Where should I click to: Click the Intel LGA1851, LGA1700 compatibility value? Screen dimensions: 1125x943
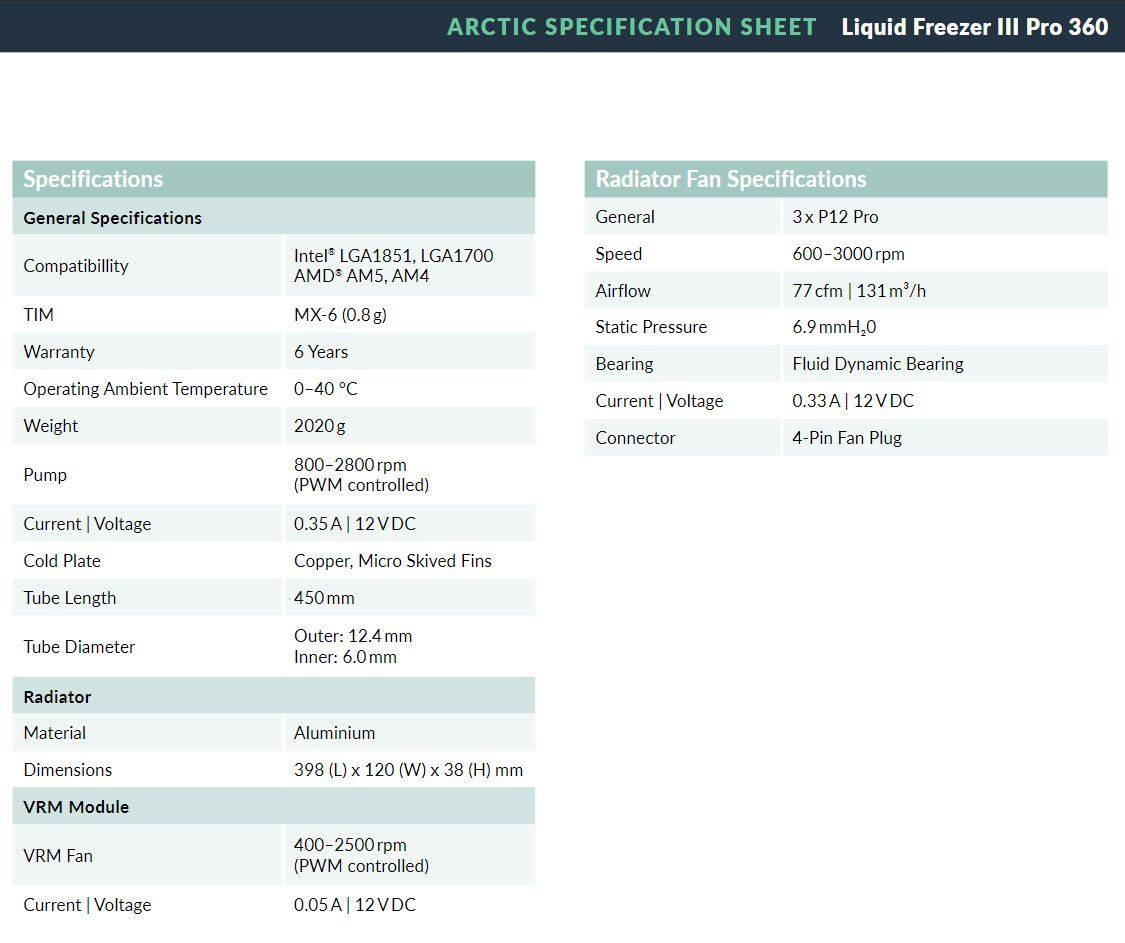tap(393, 256)
